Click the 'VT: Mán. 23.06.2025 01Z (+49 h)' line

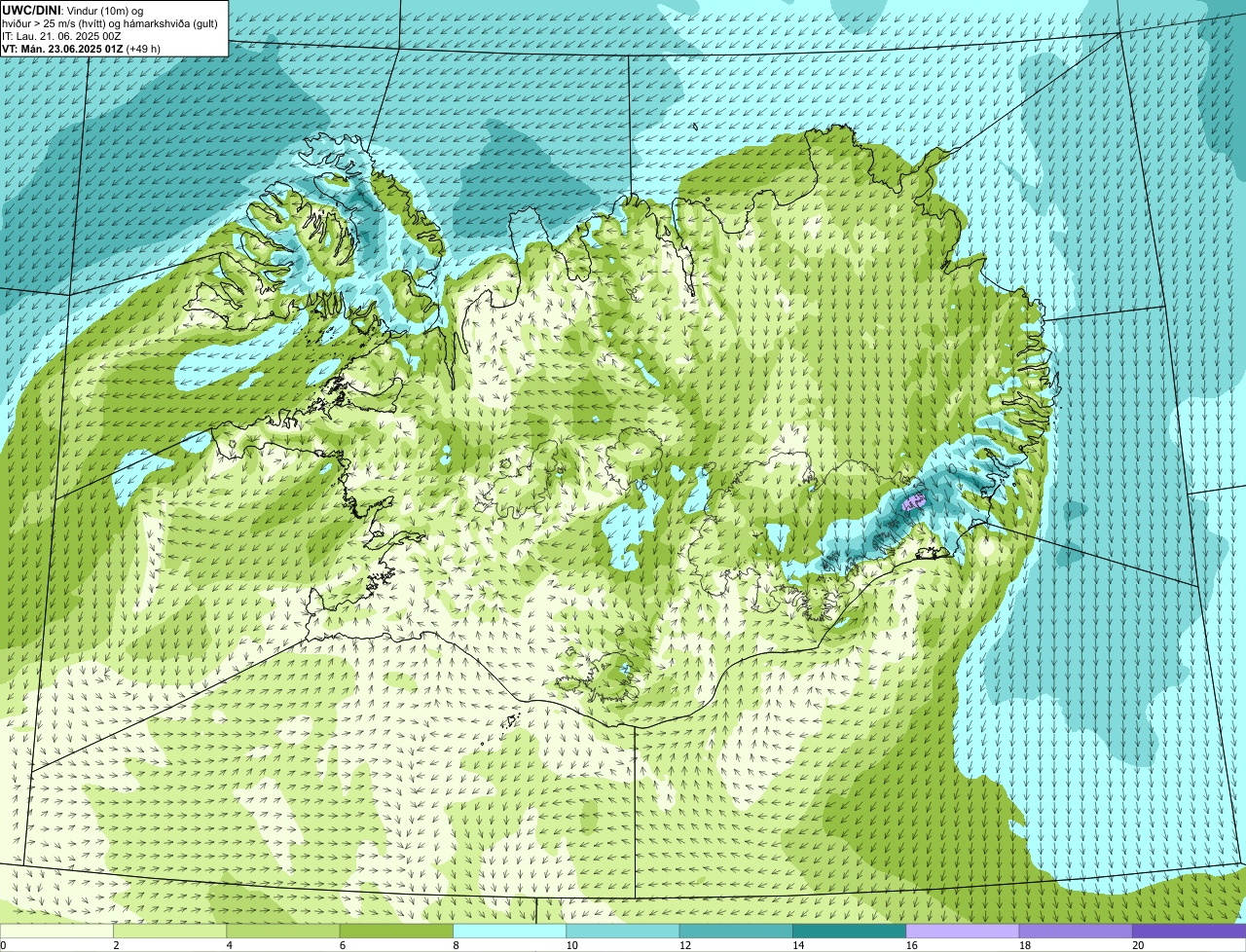(82, 48)
